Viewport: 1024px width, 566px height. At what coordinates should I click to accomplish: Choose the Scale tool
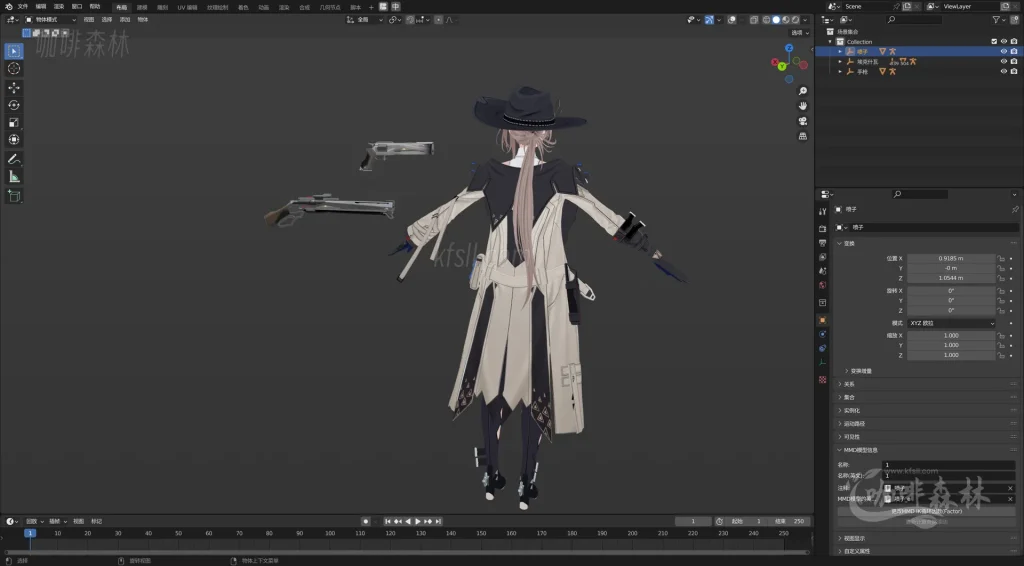pos(14,123)
